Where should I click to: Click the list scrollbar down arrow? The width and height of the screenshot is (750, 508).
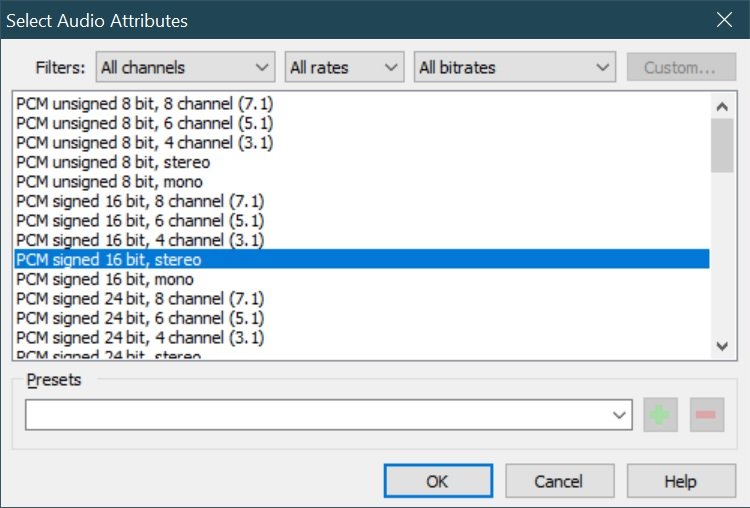click(x=722, y=346)
